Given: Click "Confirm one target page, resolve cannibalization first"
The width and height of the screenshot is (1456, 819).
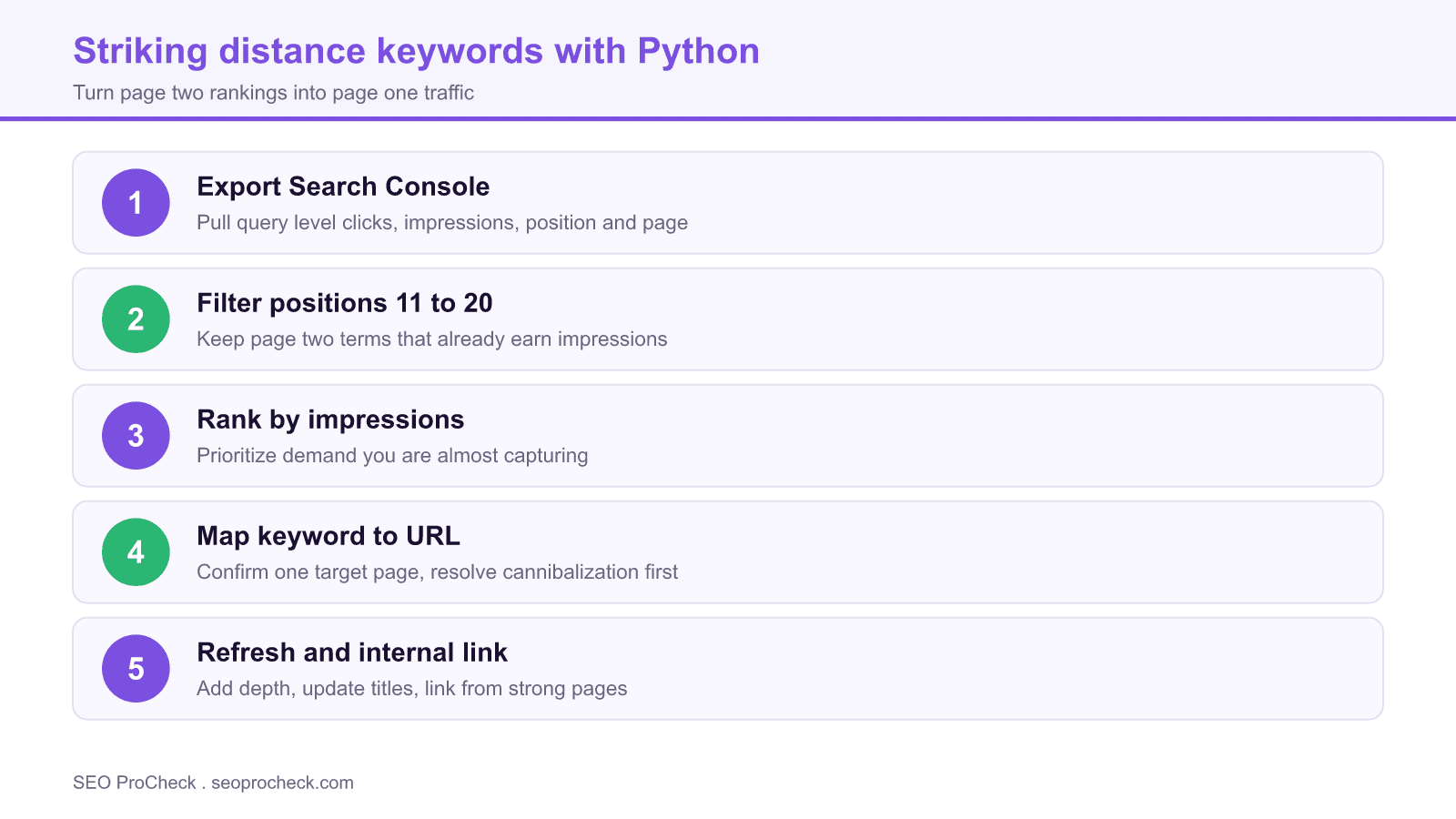Looking at the screenshot, I should (437, 572).
